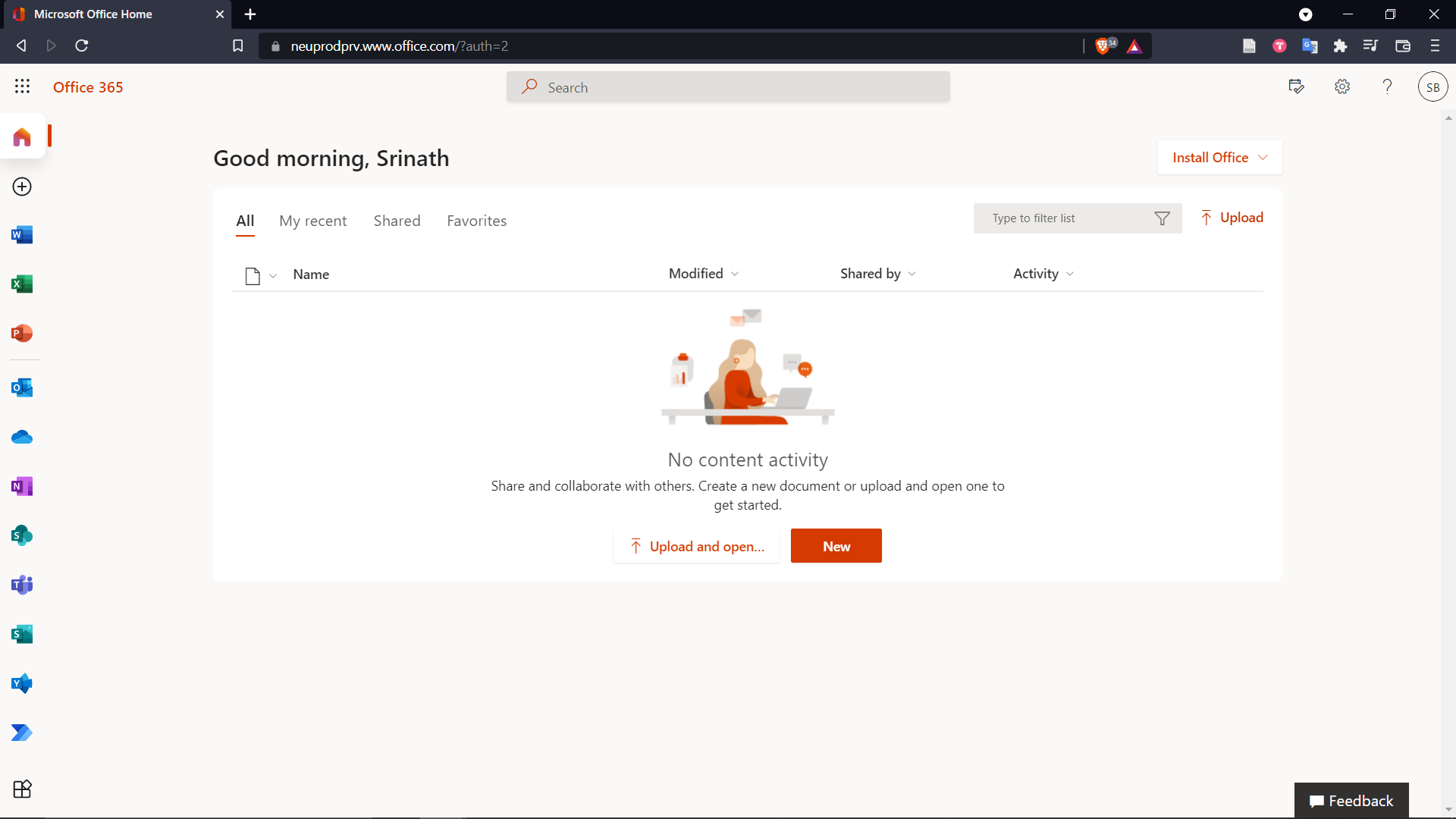Open the file type filter chevron
The image size is (1456, 819).
(x=273, y=276)
